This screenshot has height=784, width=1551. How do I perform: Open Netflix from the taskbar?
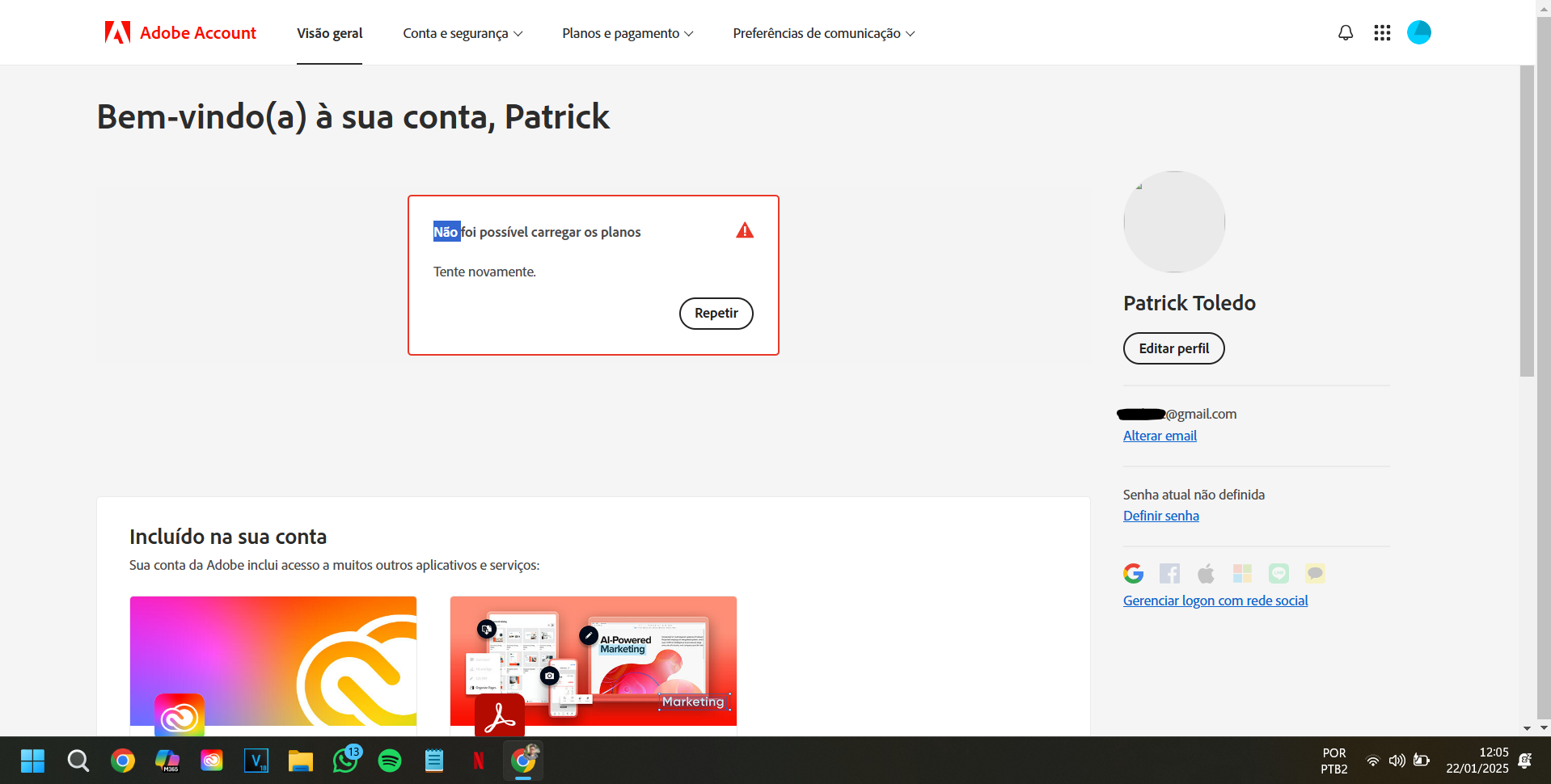click(479, 761)
